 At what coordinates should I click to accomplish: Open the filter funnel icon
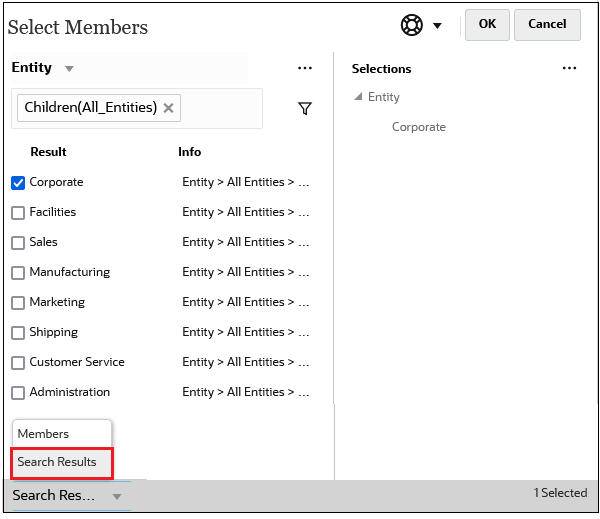click(305, 108)
